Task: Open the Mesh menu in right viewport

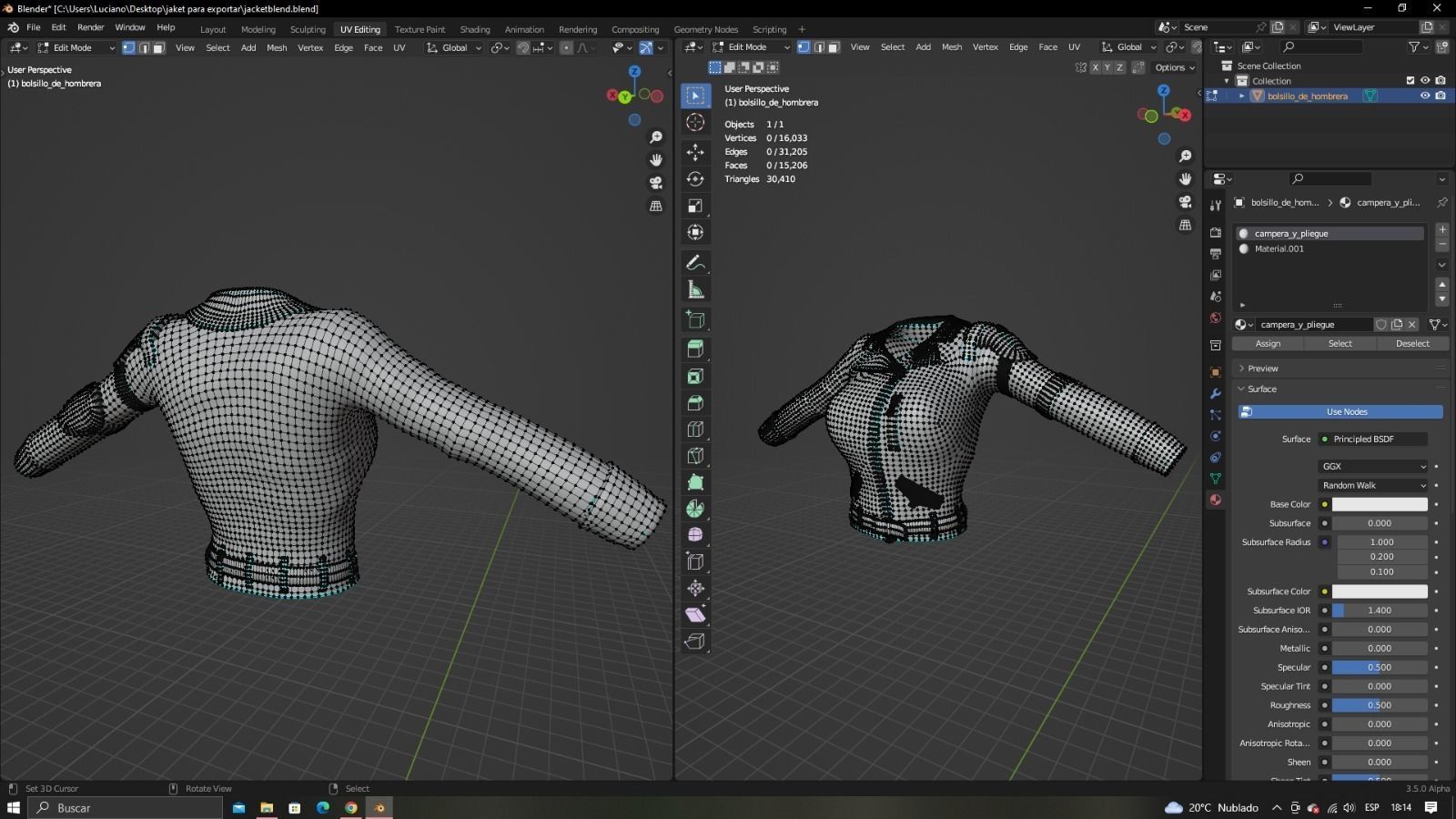Action: point(952,47)
